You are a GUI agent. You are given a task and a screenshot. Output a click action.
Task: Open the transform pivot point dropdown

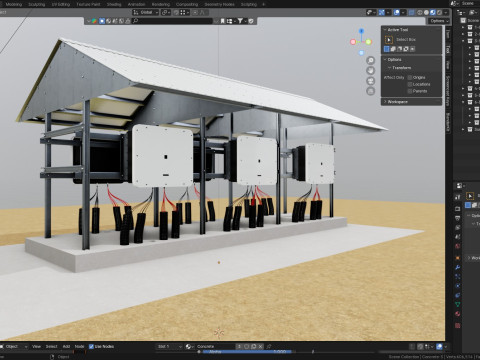[x=166, y=12]
